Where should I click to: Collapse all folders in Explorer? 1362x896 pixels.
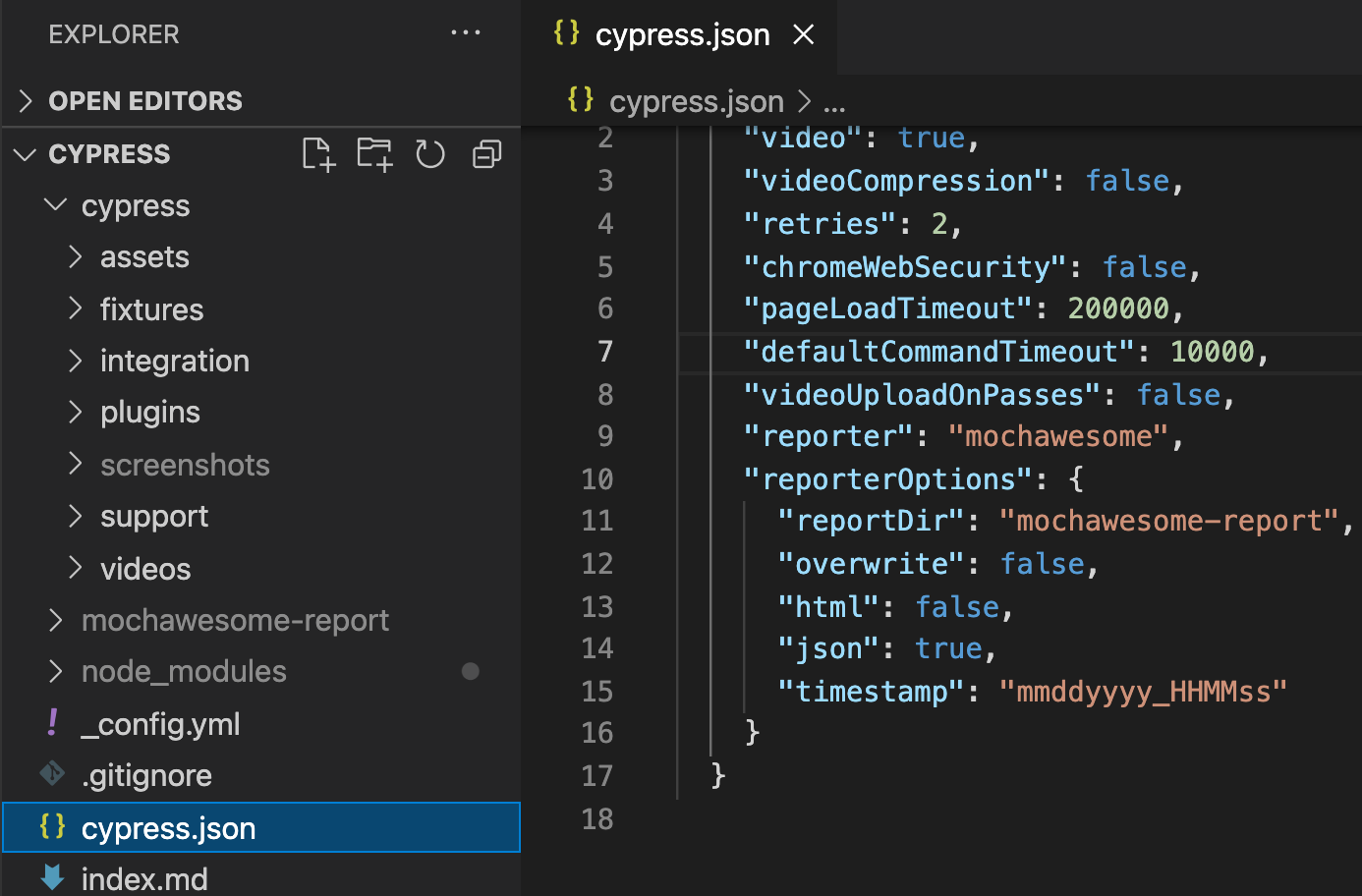pyautogui.click(x=487, y=154)
